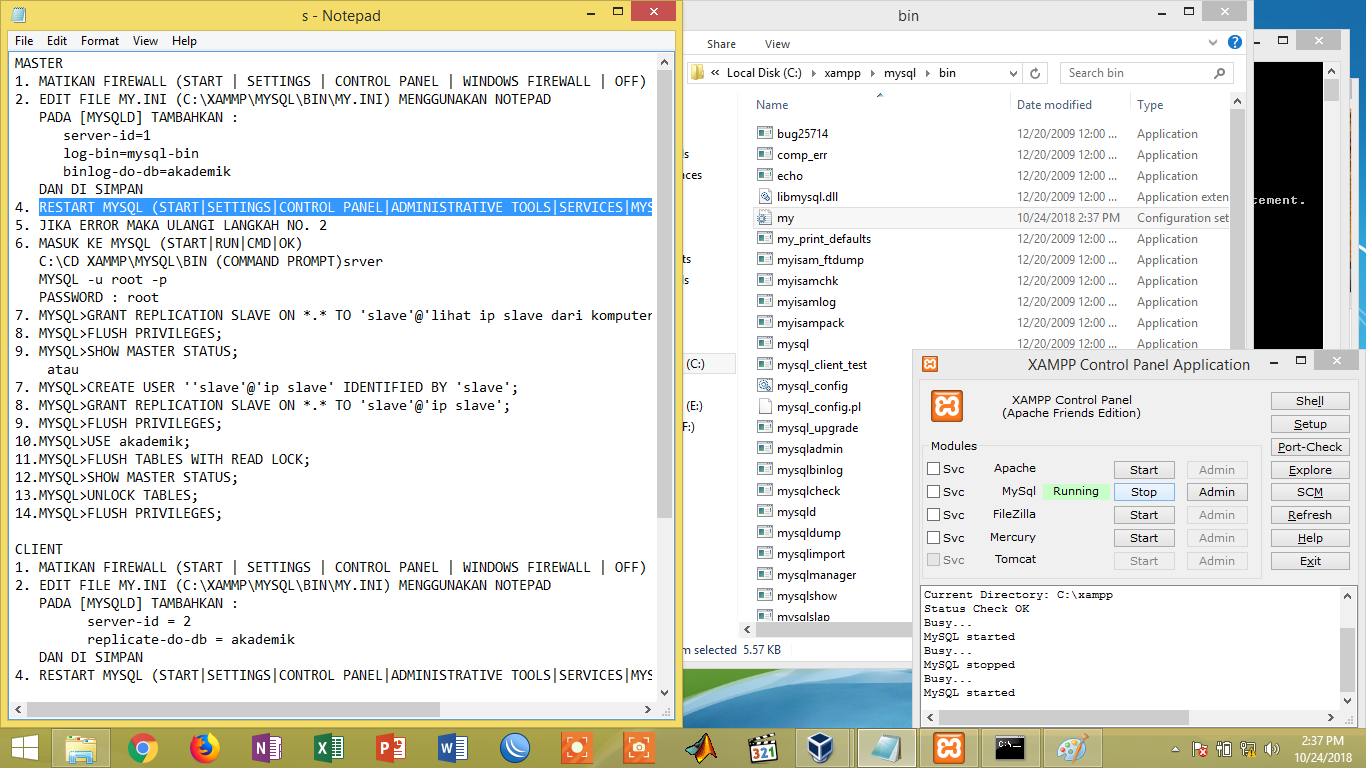
Task: Open Notepad File menu
Action: (x=24, y=41)
